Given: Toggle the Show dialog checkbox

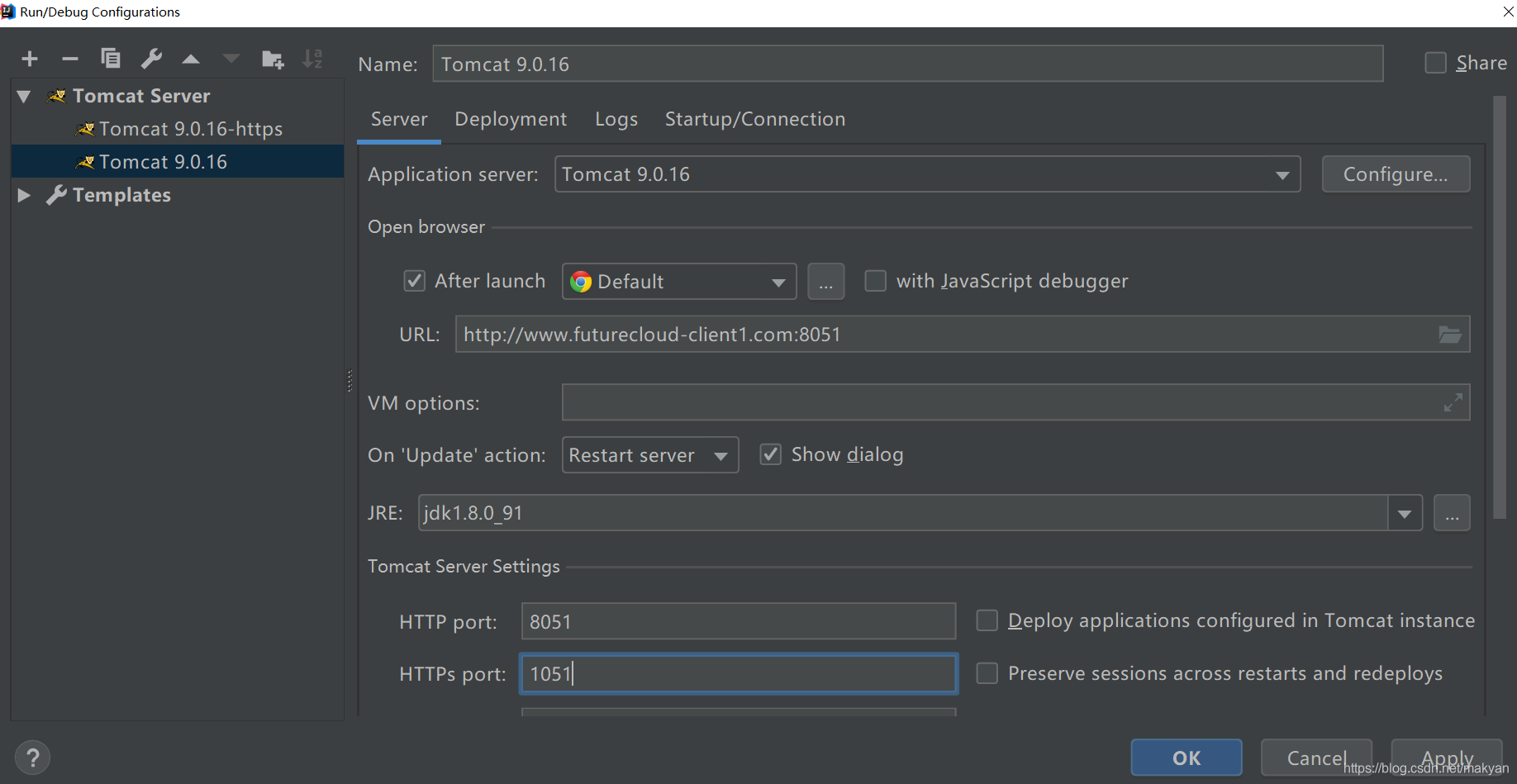Looking at the screenshot, I should click(x=770, y=454).
